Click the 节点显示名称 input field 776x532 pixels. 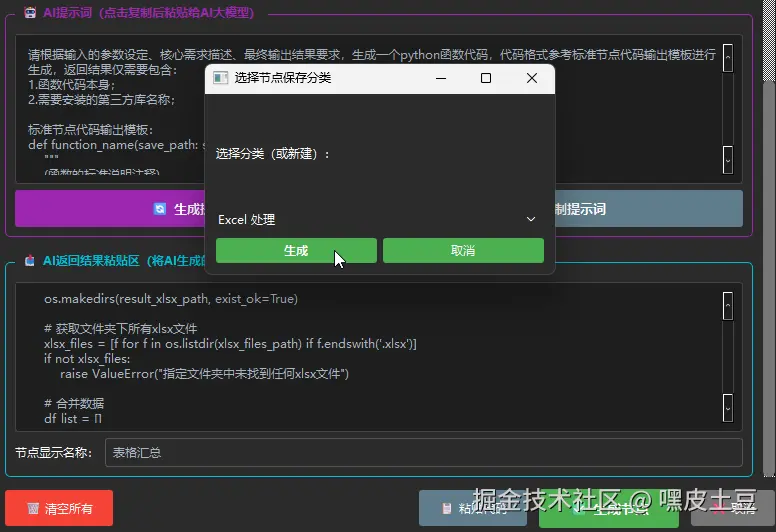[x=424, y=452]
